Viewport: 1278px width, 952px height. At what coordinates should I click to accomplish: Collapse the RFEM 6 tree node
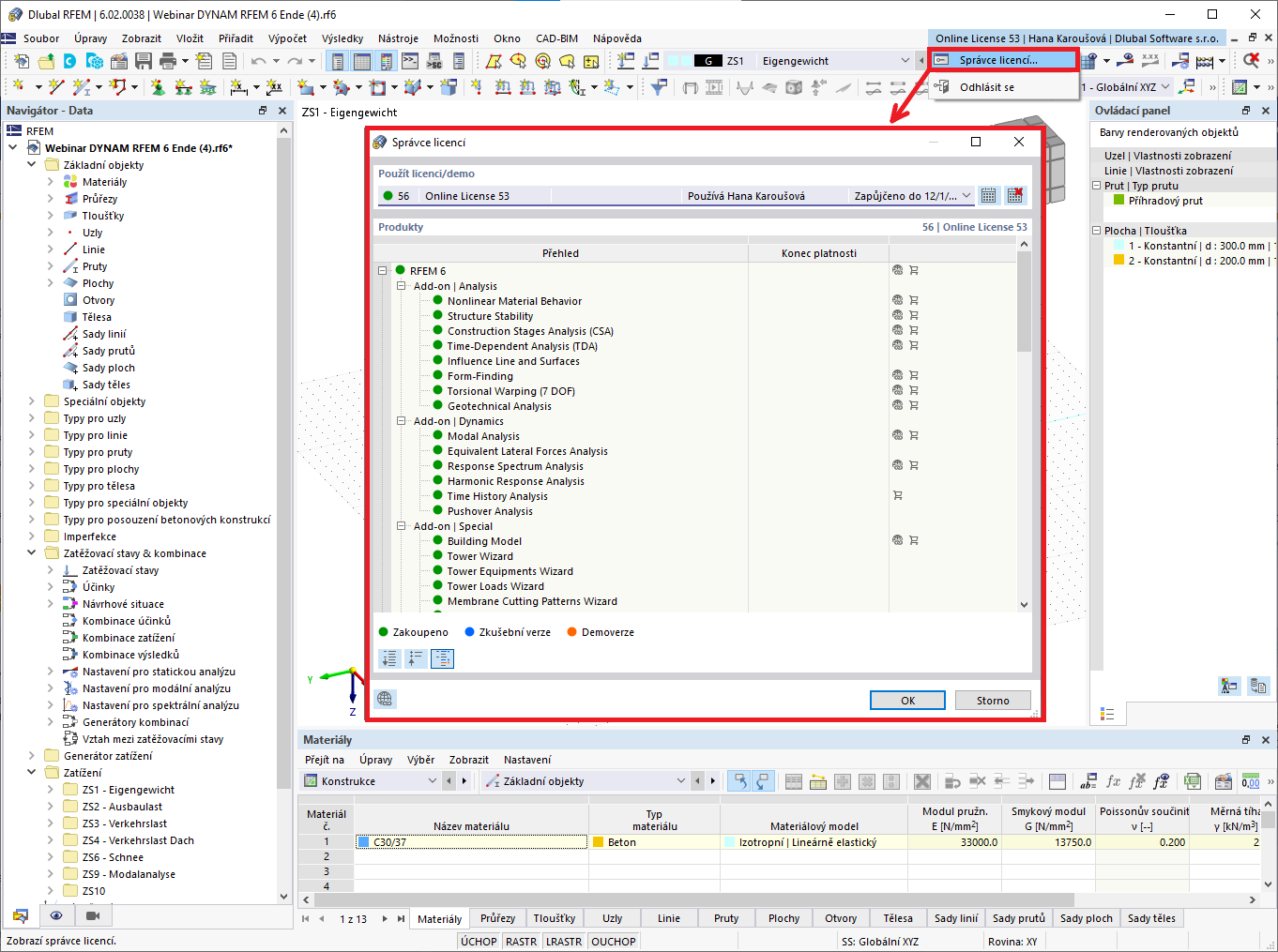pyautogui.click(x=383, y=271)
